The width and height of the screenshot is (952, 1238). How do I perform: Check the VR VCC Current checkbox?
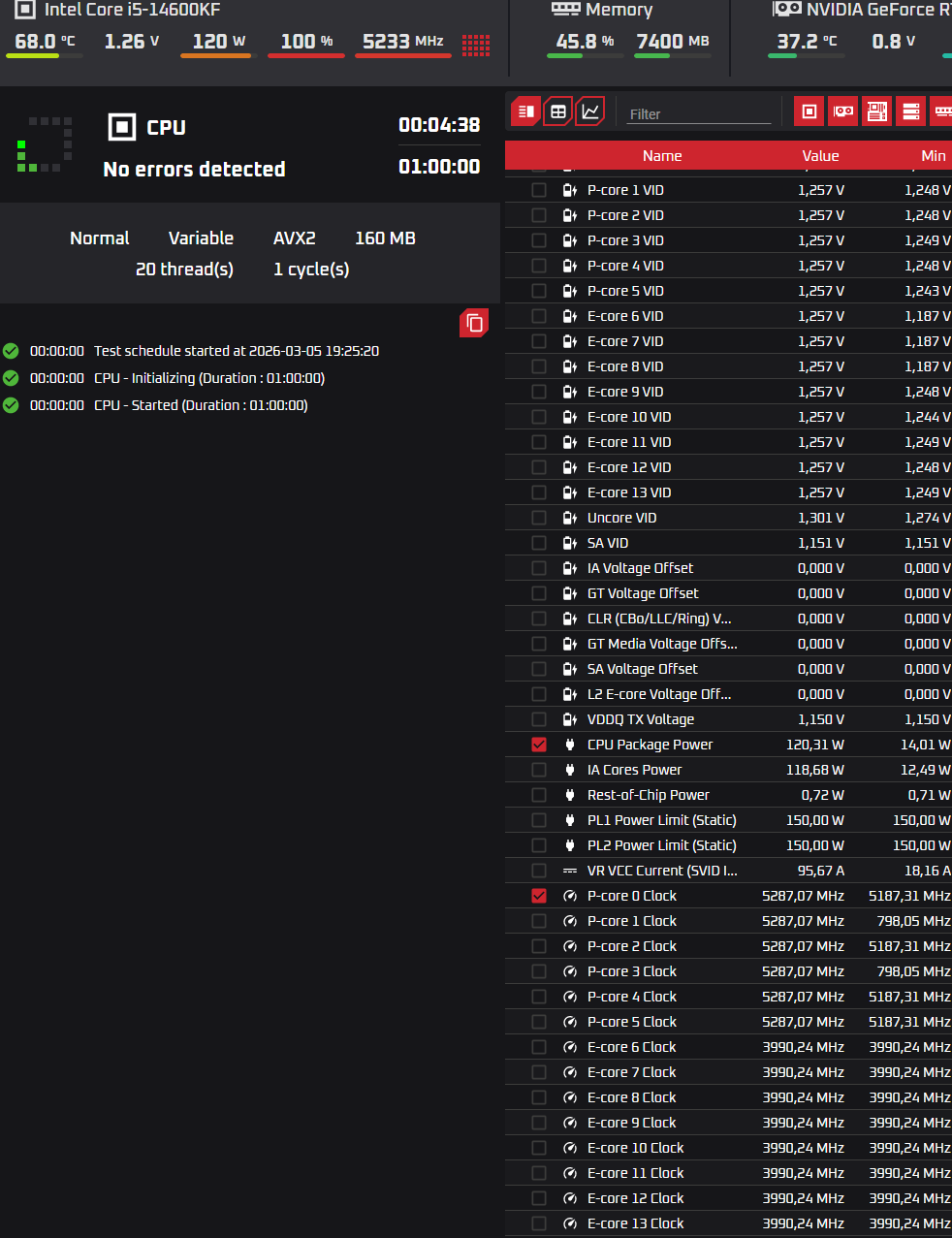pos(539,871)
